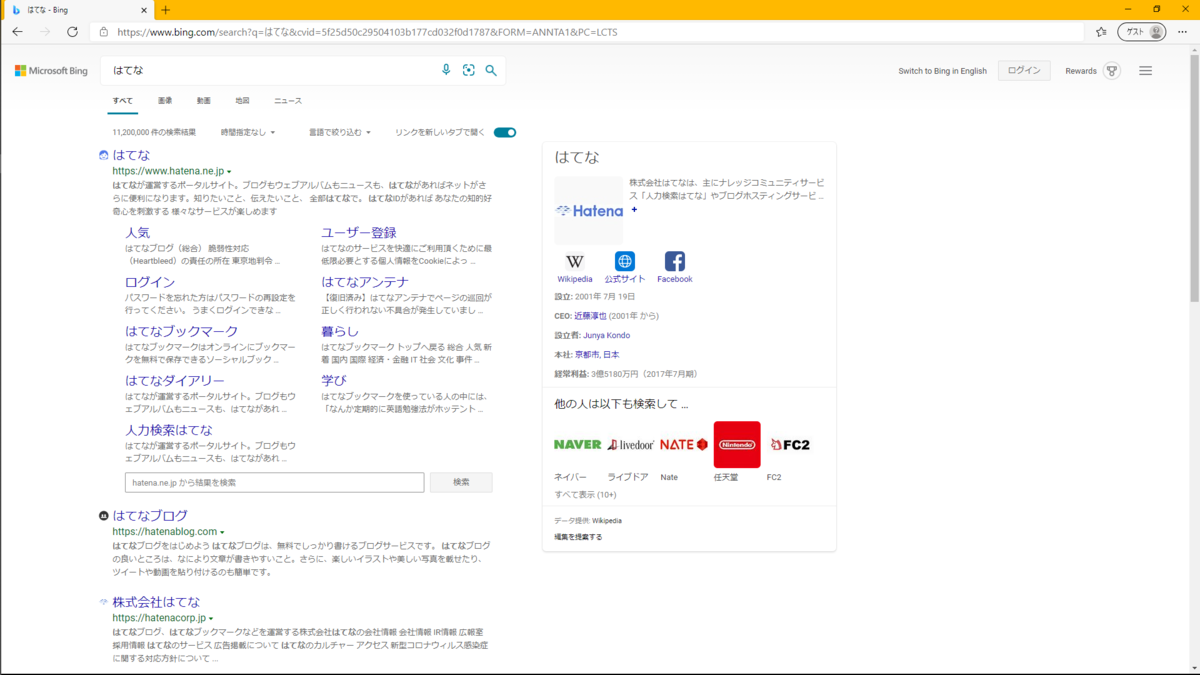The height and width of the screenshot is (675, 1200).
Task: Open the ユーザー登録 sublink
Action: coord(359,233)
